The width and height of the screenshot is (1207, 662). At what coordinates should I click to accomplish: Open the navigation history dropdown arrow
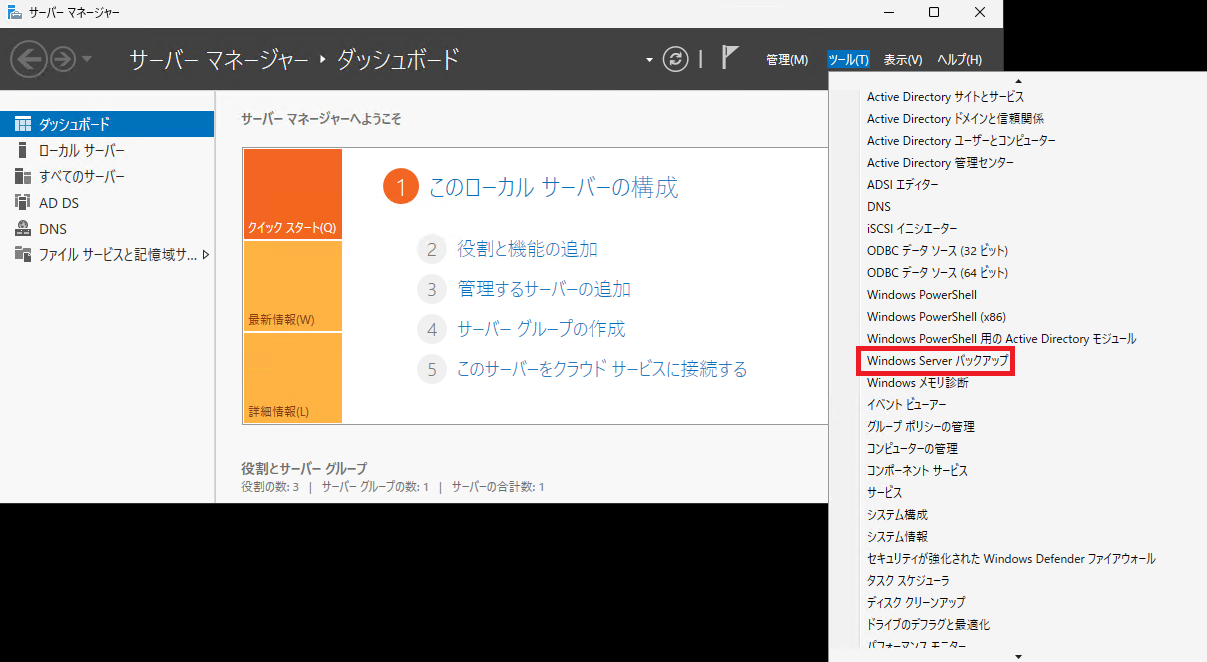tap(87, 59)
